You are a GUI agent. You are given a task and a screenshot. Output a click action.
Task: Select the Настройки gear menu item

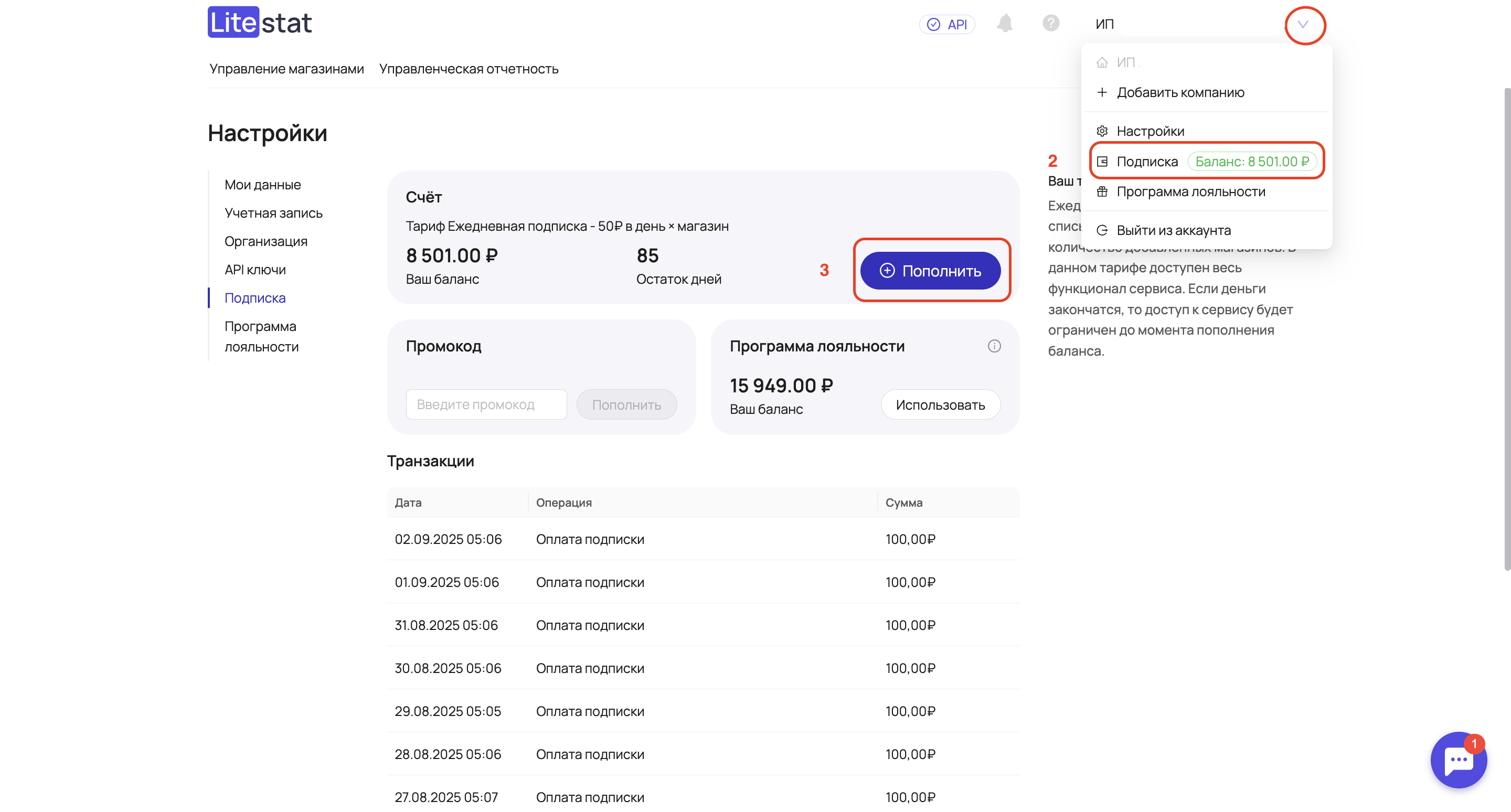[1150, 131]
